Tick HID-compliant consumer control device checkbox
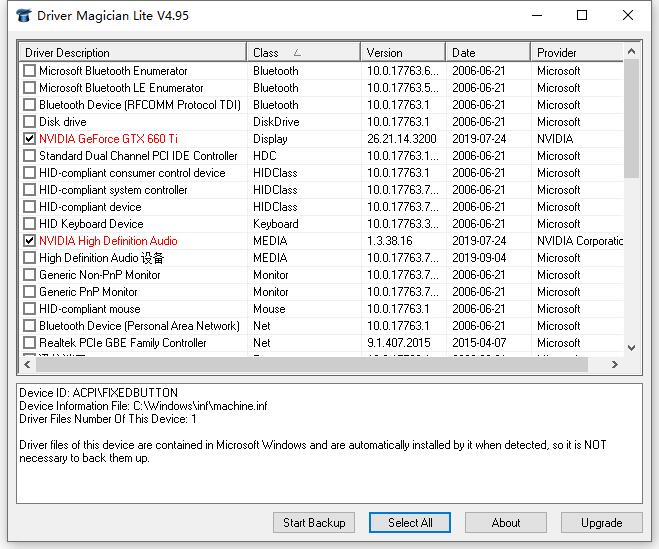This screenshot has height=549, width=659. click(29, 173)
